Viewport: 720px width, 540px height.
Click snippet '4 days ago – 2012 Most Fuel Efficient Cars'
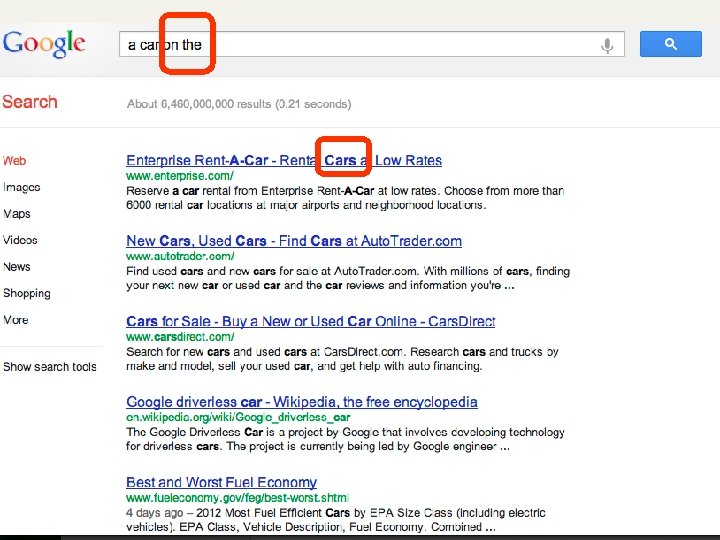(x=336, y=519)
